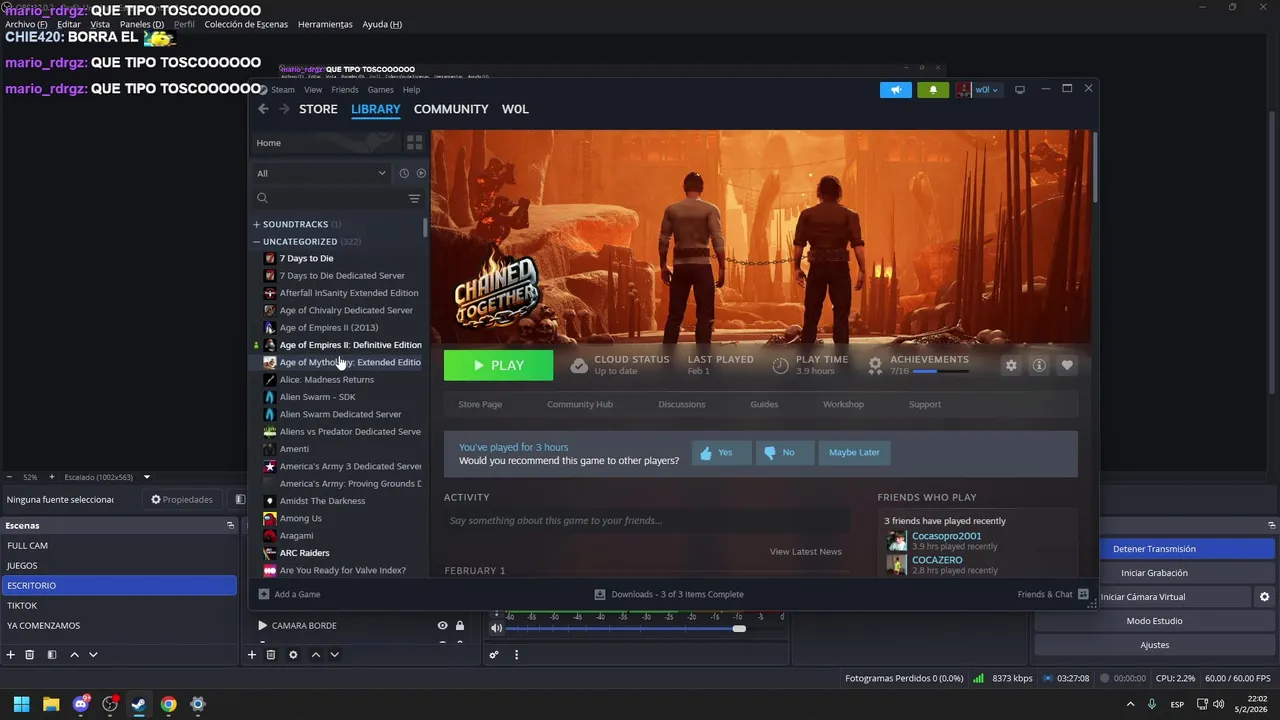Image resolution: width=1280 pixels, height=720 pixels.
Task: Open Chained Together manage gear icon
Action: click(1011, 365)
